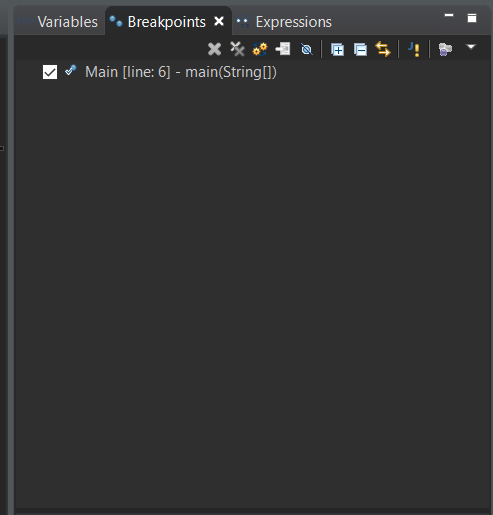Show breakpoints supported by selected target
Viewport: 493px width, 515px height.
point(260,49)
